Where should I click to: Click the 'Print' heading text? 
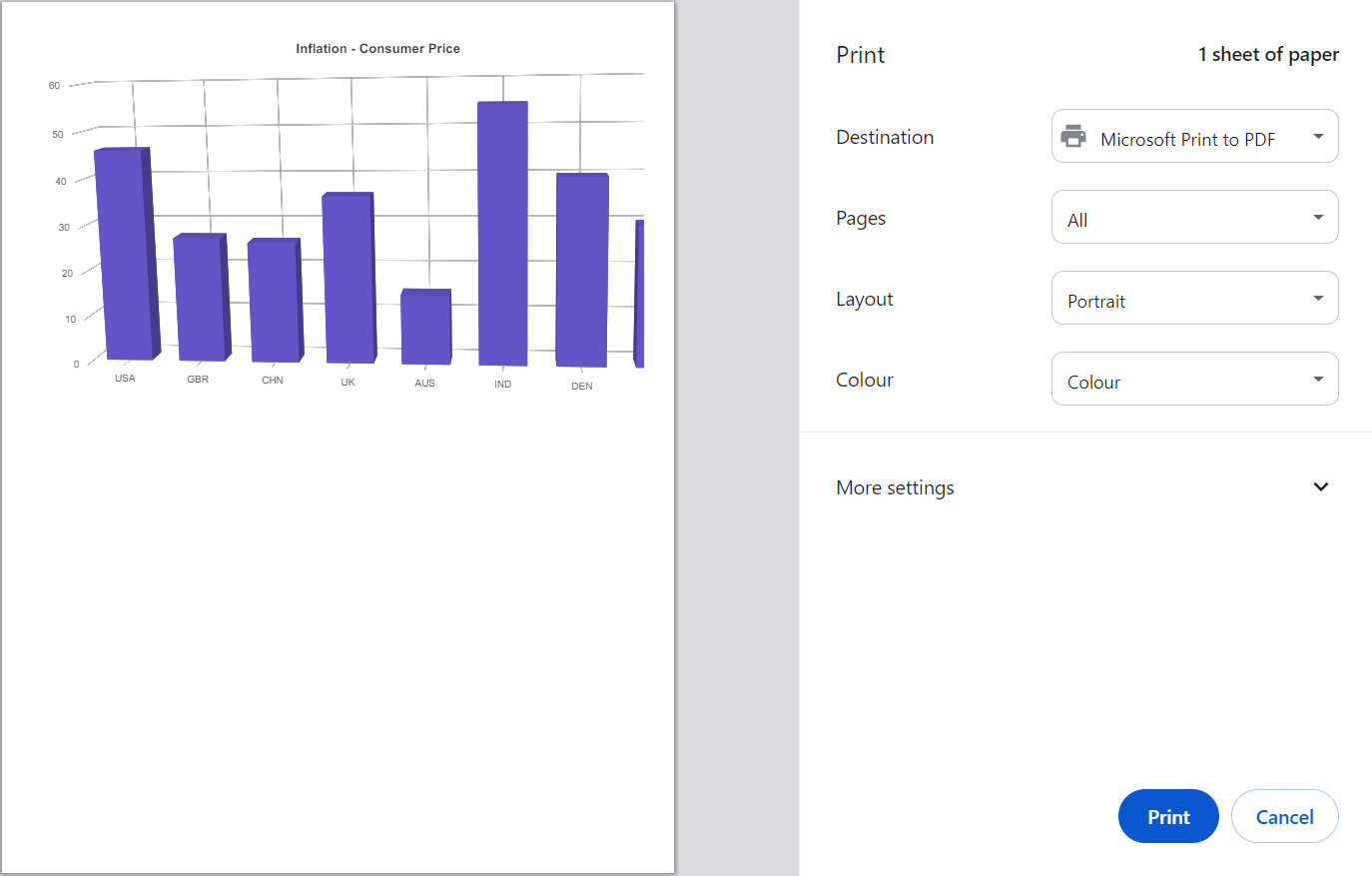tap(860, 55)
